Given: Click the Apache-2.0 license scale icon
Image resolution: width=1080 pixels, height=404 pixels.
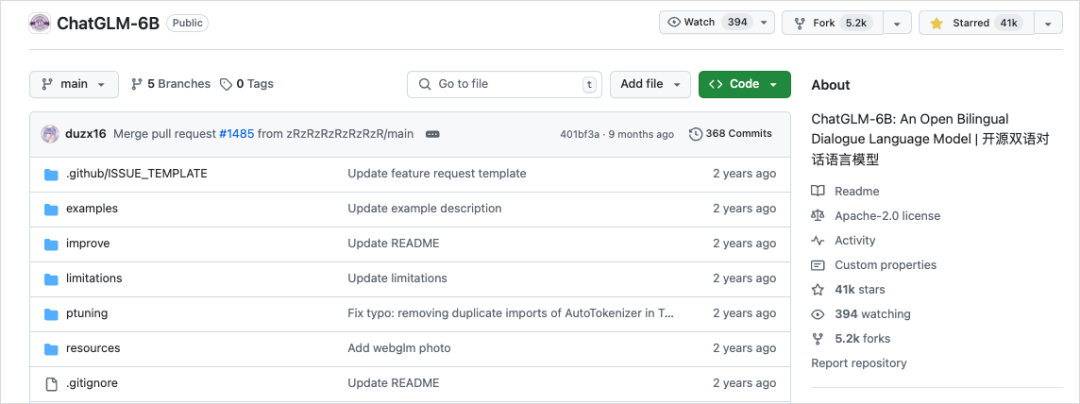Looking at the screenshot, I should pyautogui.click(x=818, y=216).
